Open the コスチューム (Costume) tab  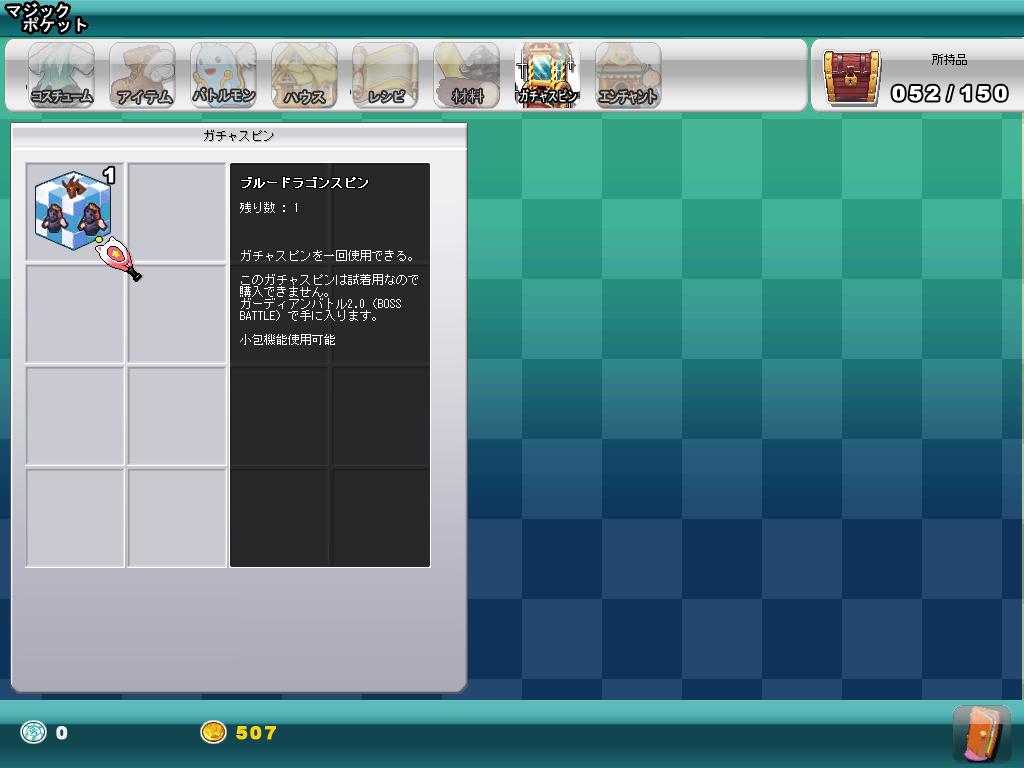coord(61,75)
